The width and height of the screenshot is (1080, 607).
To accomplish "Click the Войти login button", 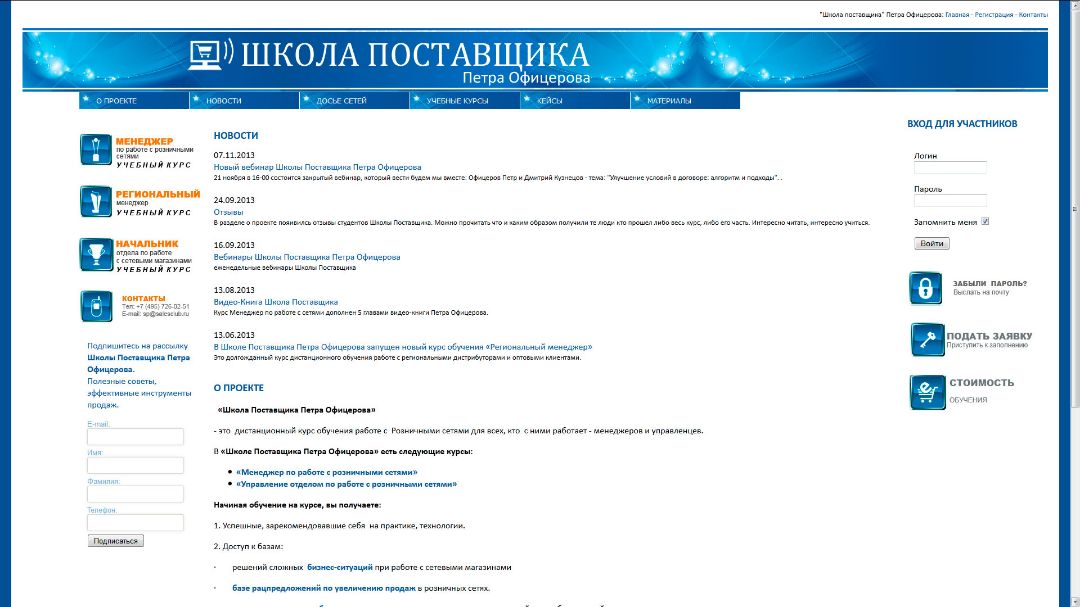I will pyautogui.click(x=931, y=243).
